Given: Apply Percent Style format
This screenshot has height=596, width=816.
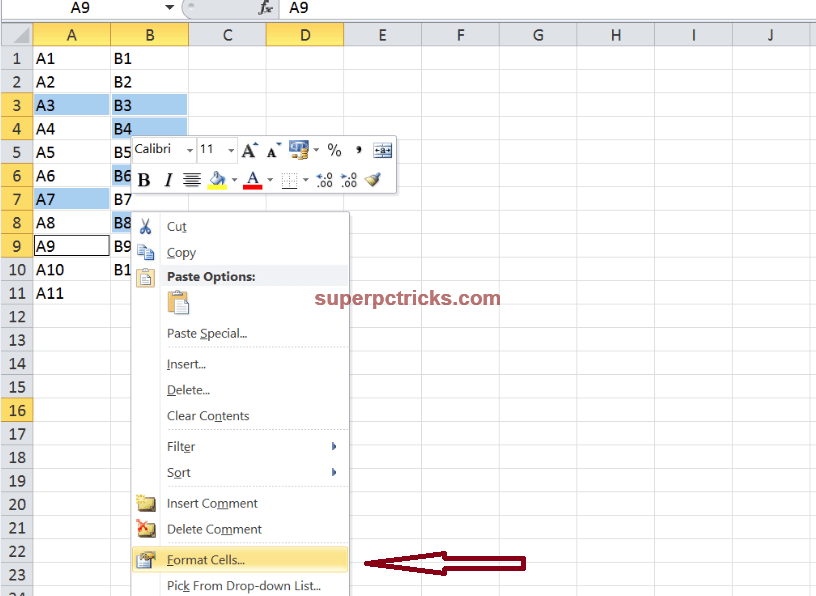Looking at the screenshot, I should point(334,150).
